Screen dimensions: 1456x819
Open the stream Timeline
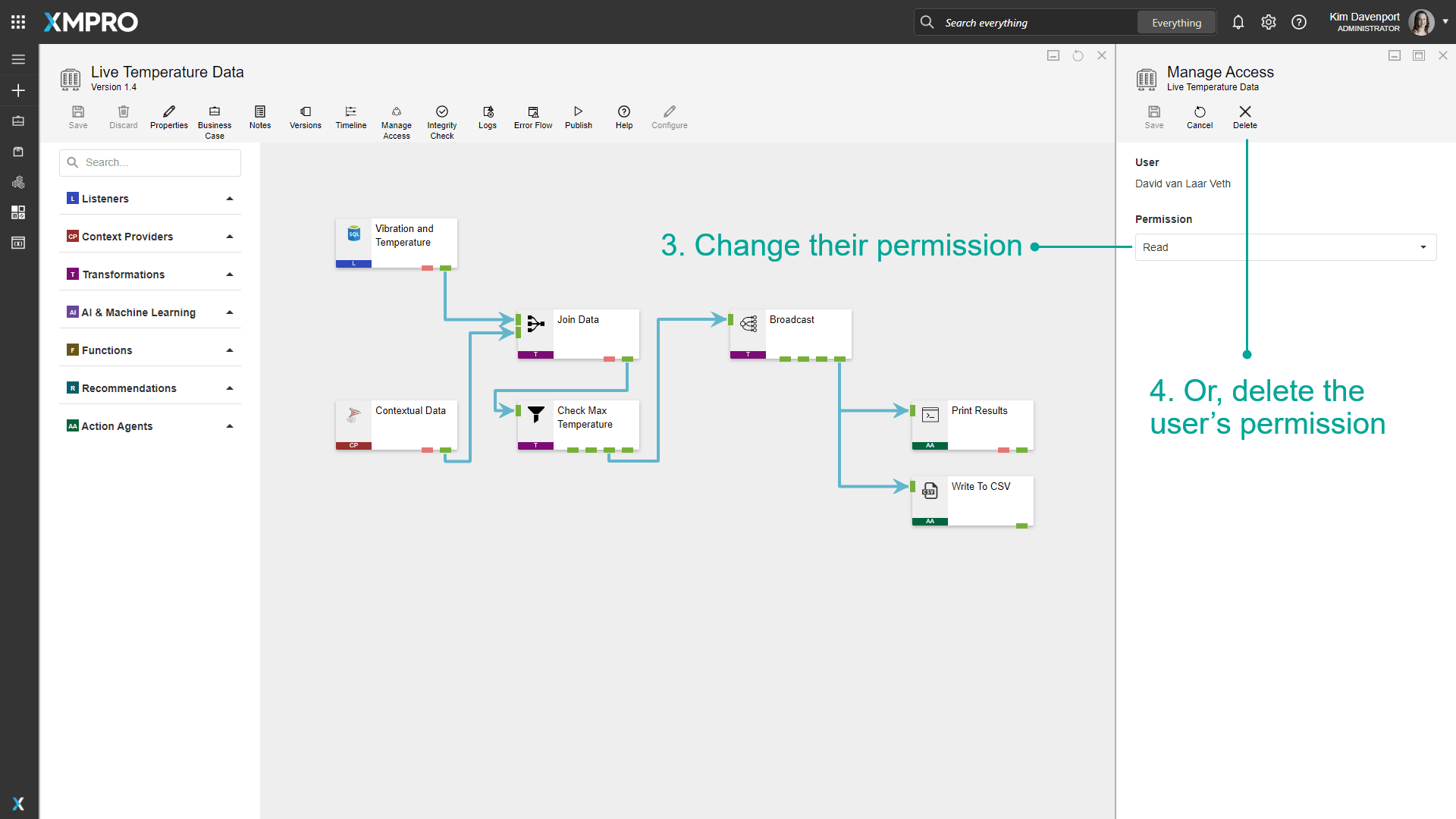coord(350,118)
